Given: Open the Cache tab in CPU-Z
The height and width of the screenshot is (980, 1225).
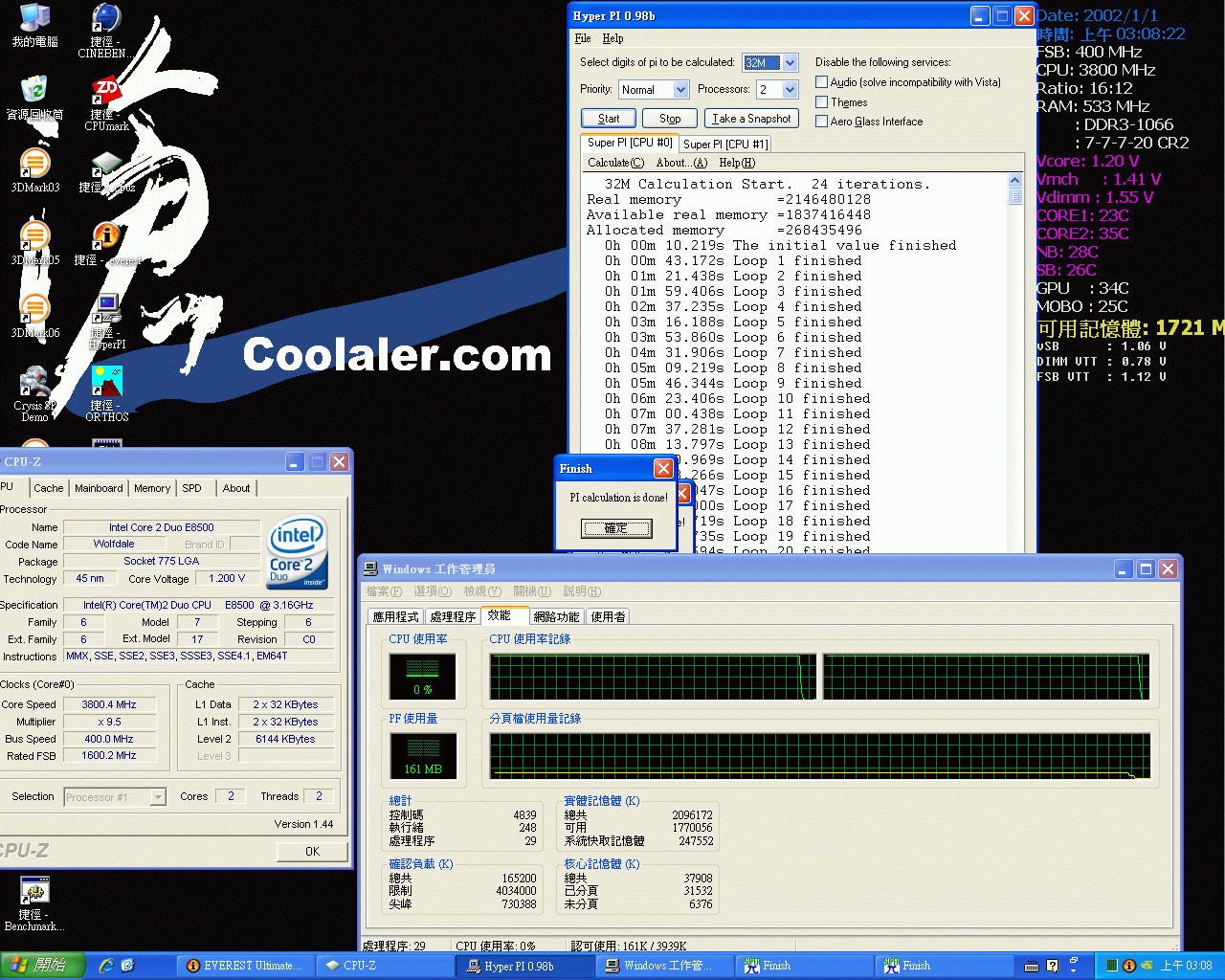Looking at the screenshot, I should [x=49, y=488].
